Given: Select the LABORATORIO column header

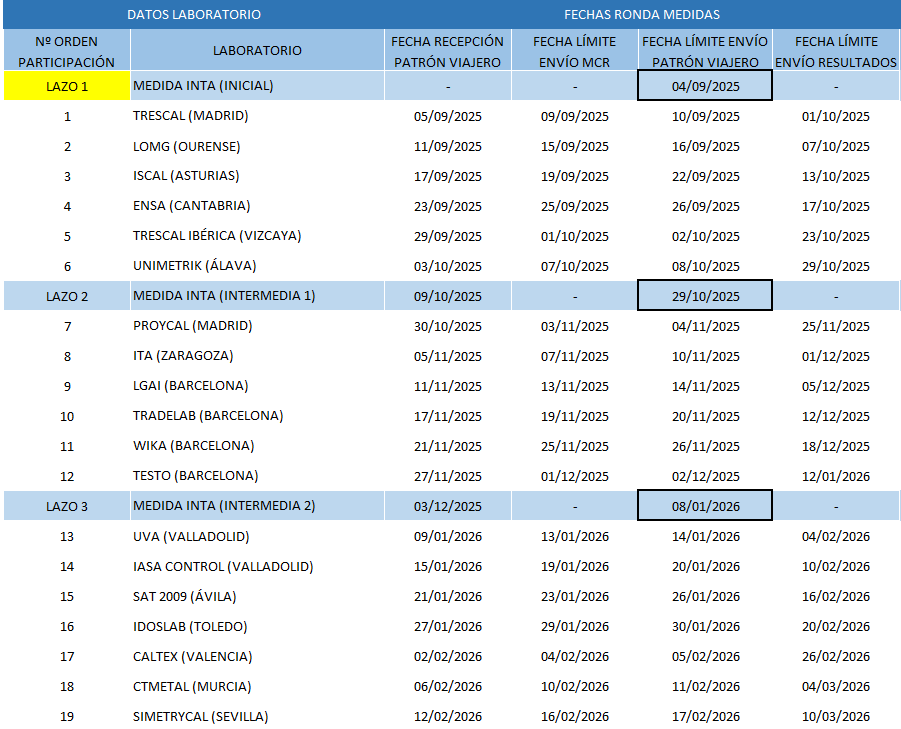Looking at the screenshot, I should (x=257, y=51).
